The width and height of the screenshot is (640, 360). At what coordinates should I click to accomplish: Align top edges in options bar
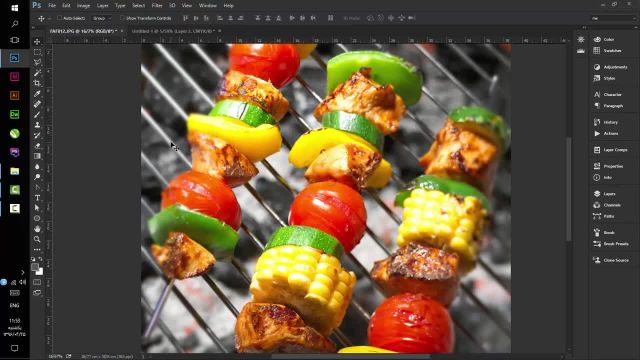click(x=185, y=18)
